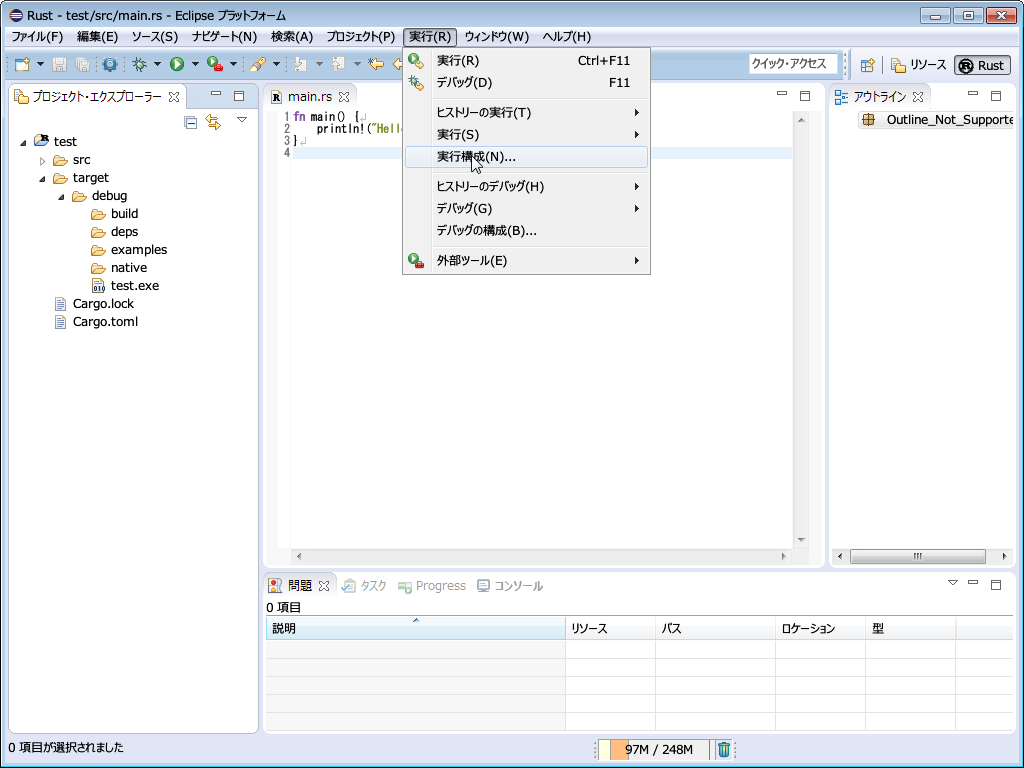
Task: Click the External Tools toolbar icon
Action: point(215,64)
